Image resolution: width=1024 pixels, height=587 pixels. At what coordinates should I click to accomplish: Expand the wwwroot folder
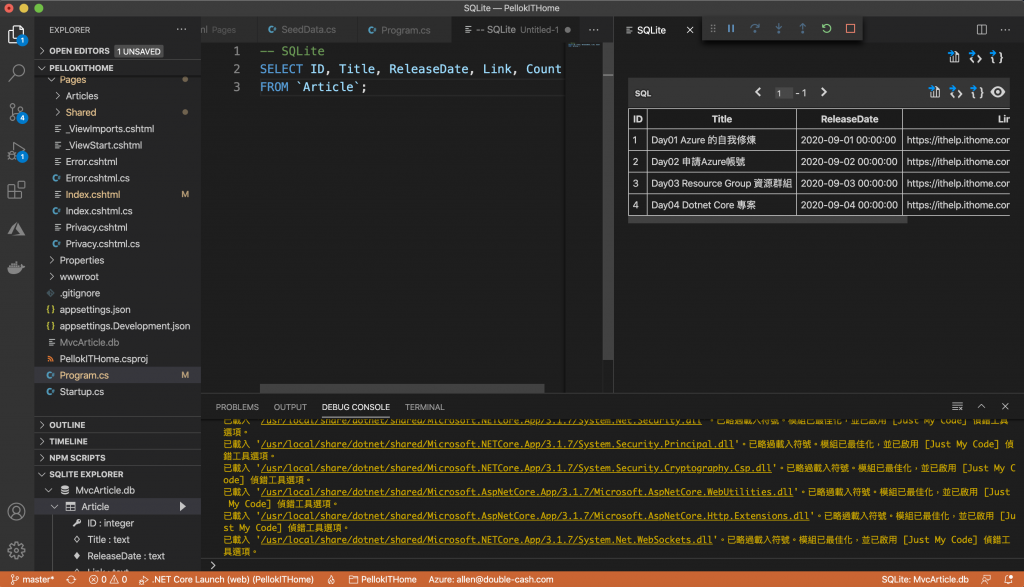(x=79, y=276)
